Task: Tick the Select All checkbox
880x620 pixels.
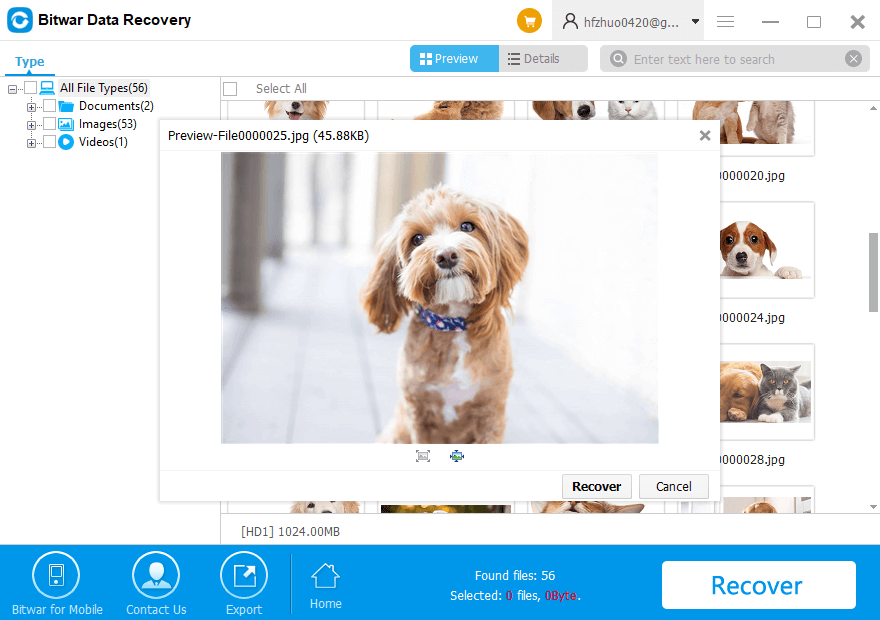Action: pos(230,89)
